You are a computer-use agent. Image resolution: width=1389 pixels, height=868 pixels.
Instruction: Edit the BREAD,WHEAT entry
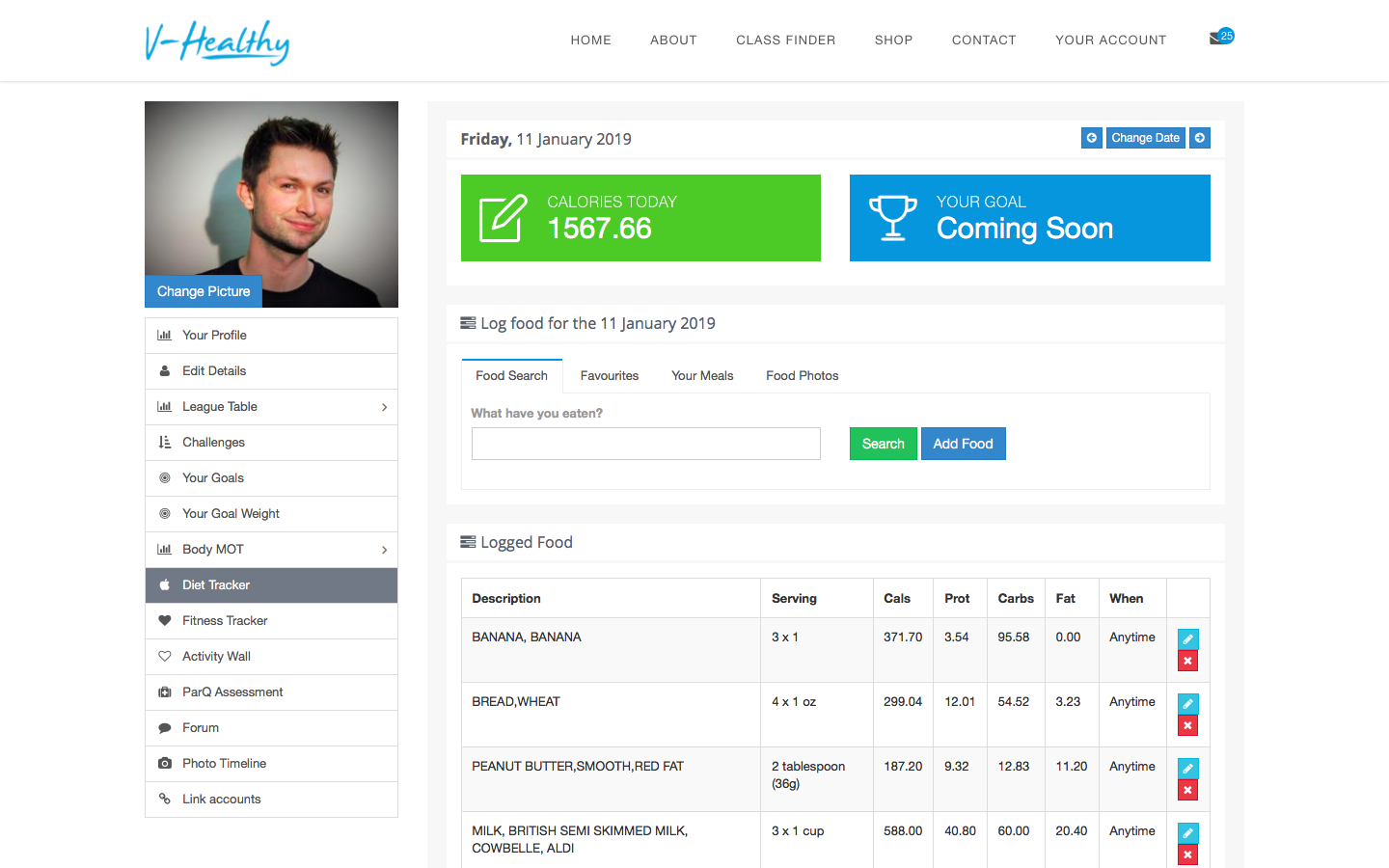pos(1188,703)
